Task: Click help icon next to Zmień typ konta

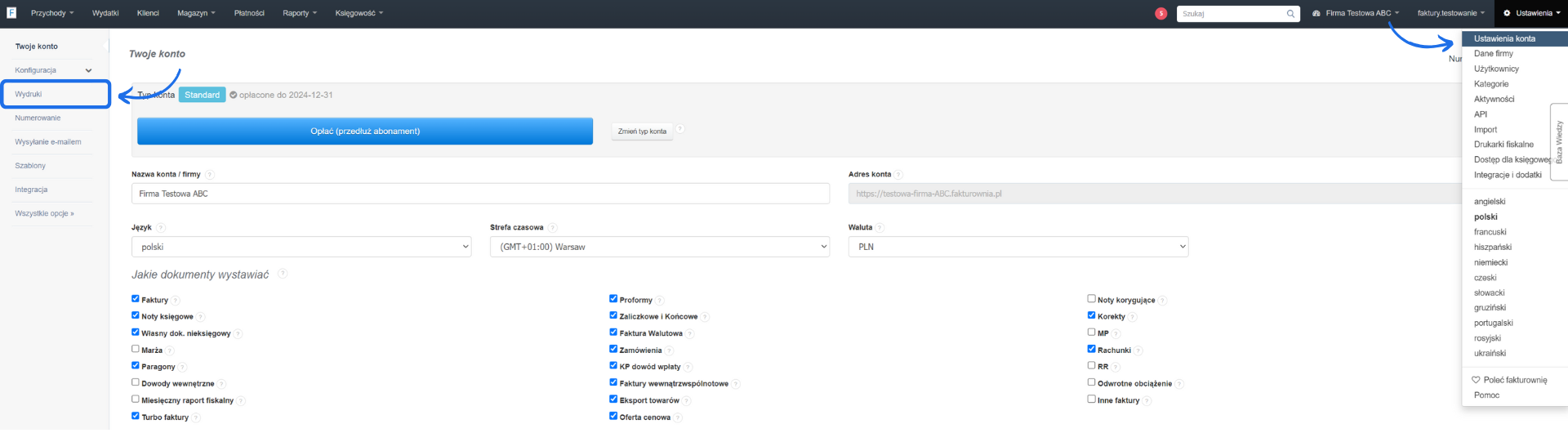Action: 680,129
